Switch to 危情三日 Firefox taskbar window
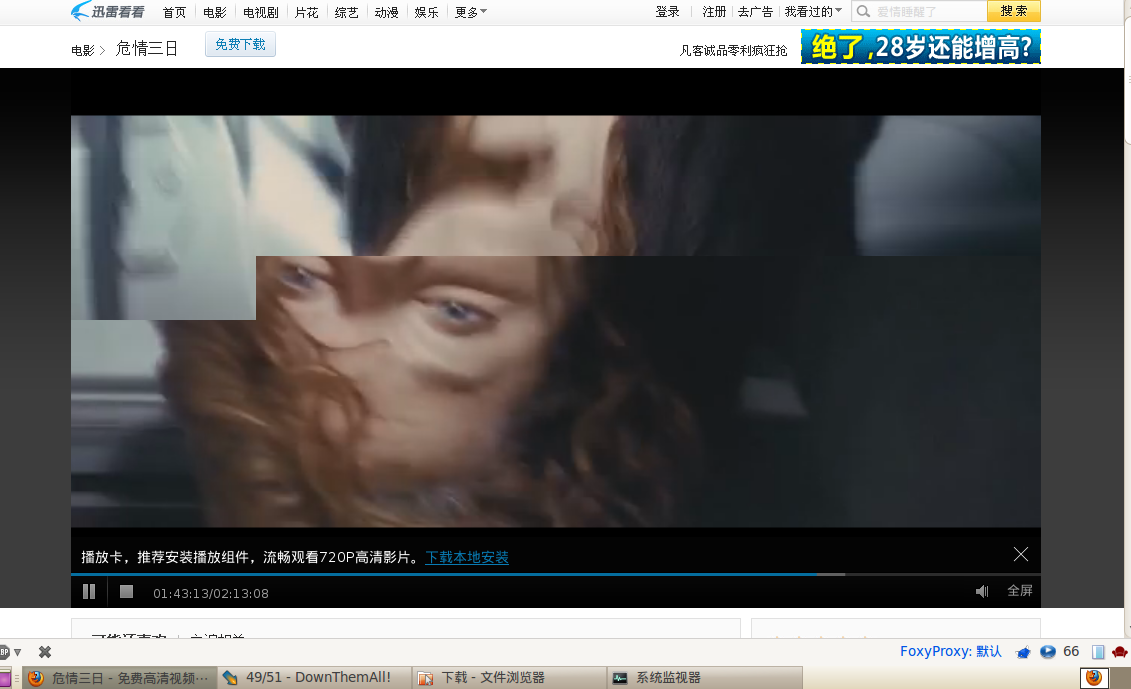Screen dimensions: 1131x689 coord(120,678)
